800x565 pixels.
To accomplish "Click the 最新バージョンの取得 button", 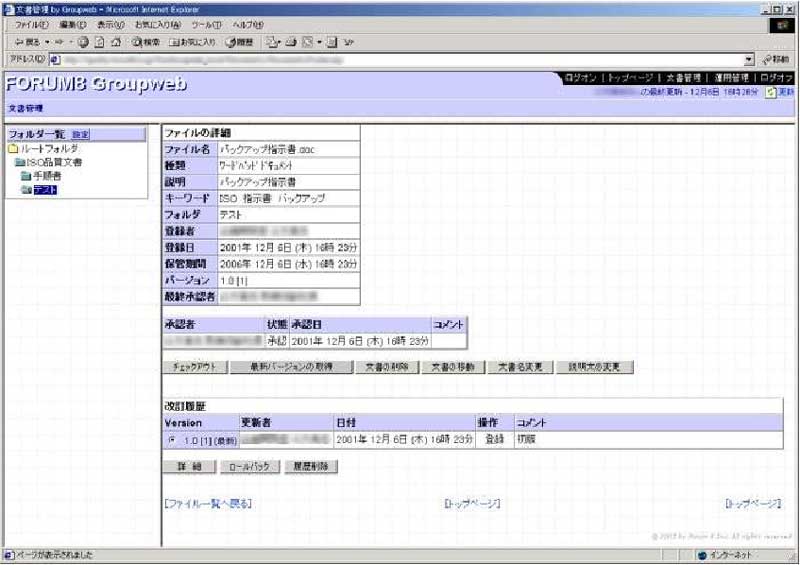I will point(291,367).
